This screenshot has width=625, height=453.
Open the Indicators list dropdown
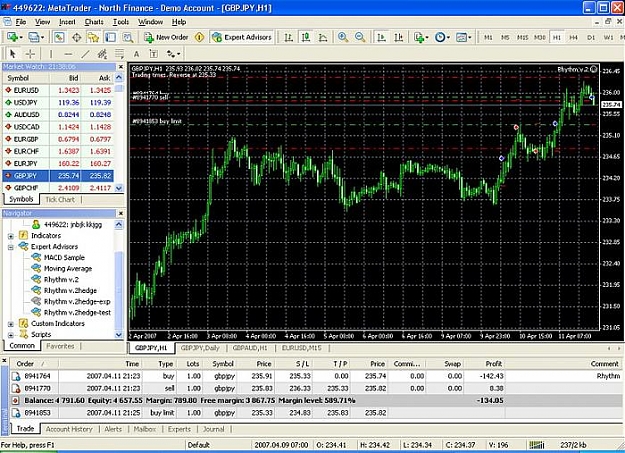click(421, 37)
